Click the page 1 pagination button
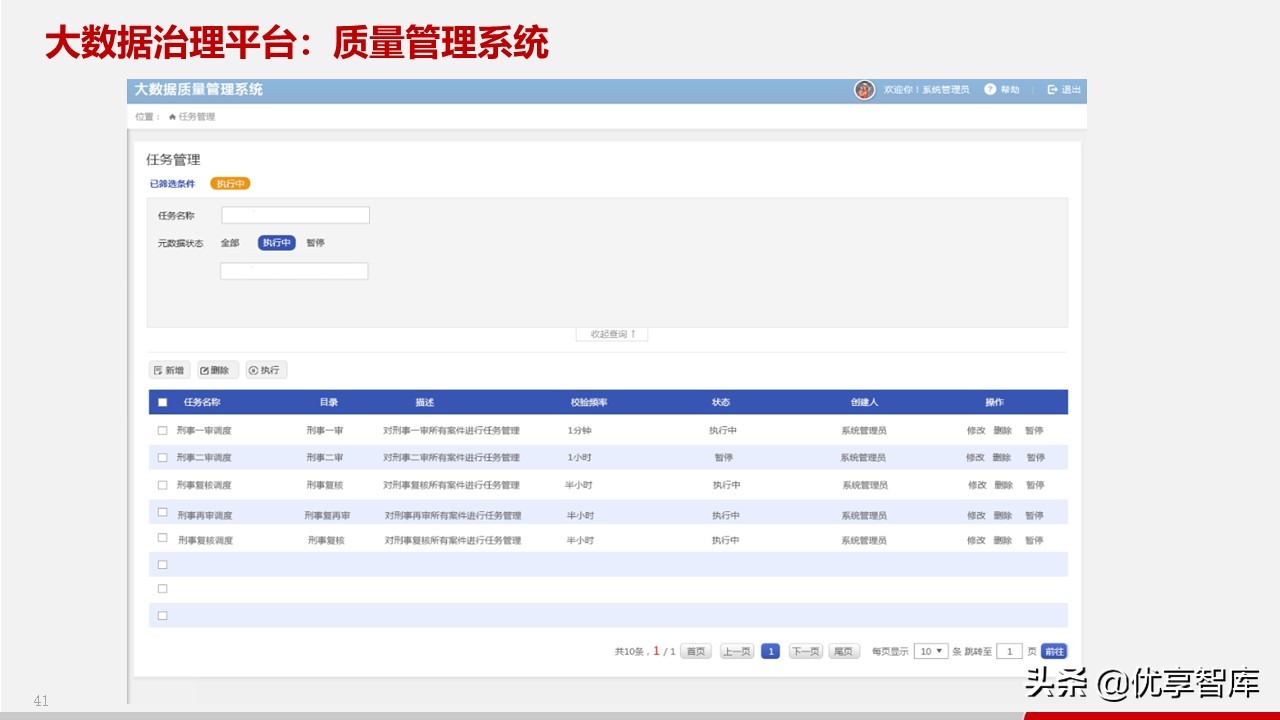Viewport: 1280px width, 720px height. click(x=770, y=651)
